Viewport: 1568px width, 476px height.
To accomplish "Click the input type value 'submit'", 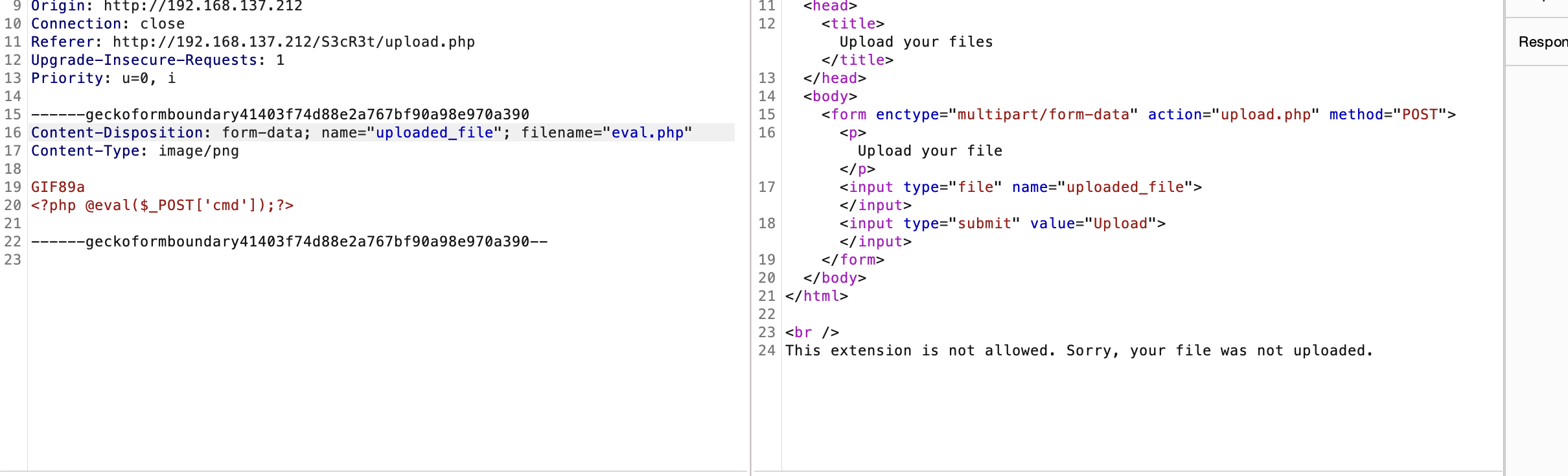I will (984, 224).
